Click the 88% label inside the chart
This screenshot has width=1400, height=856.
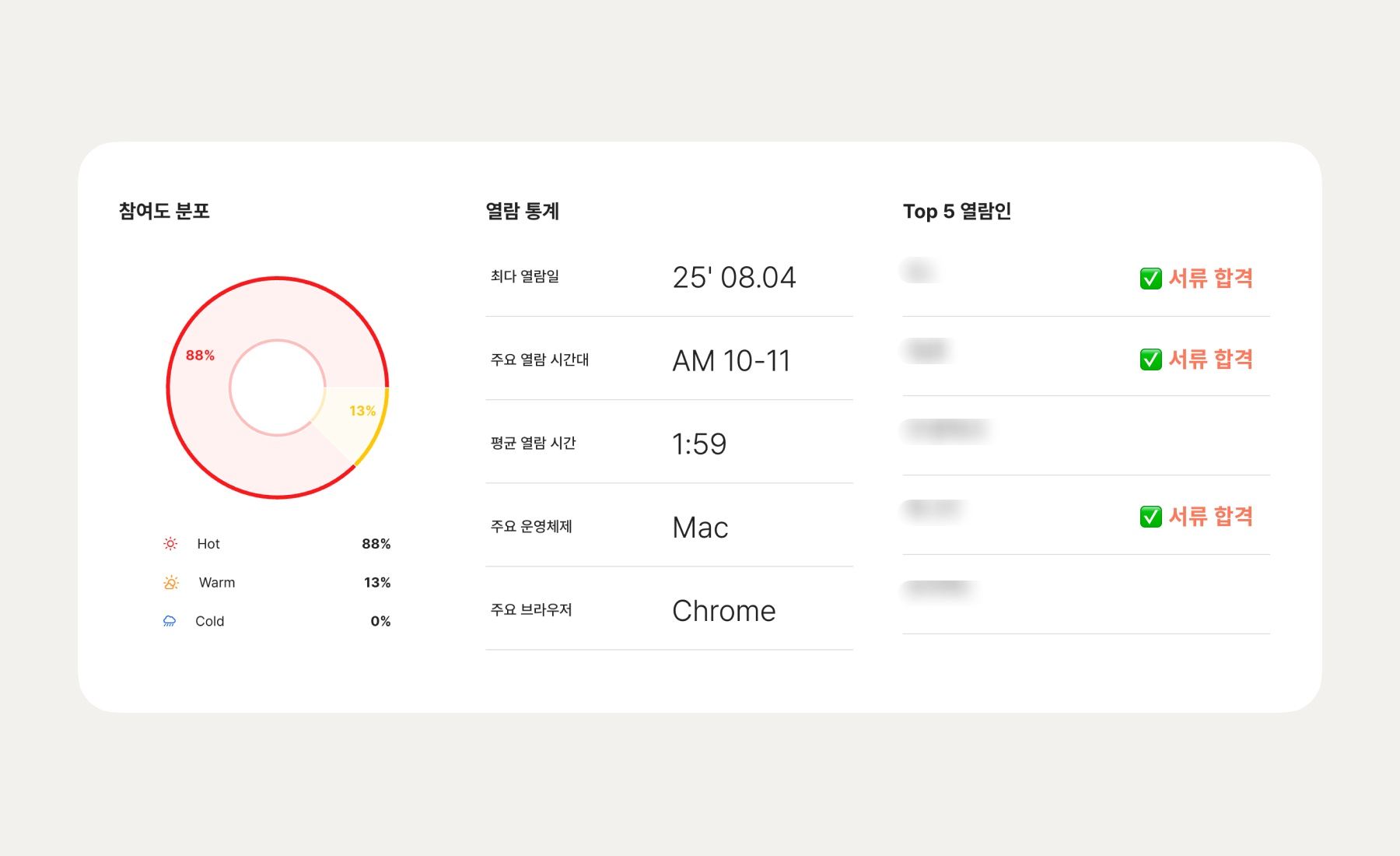point(200,356)
